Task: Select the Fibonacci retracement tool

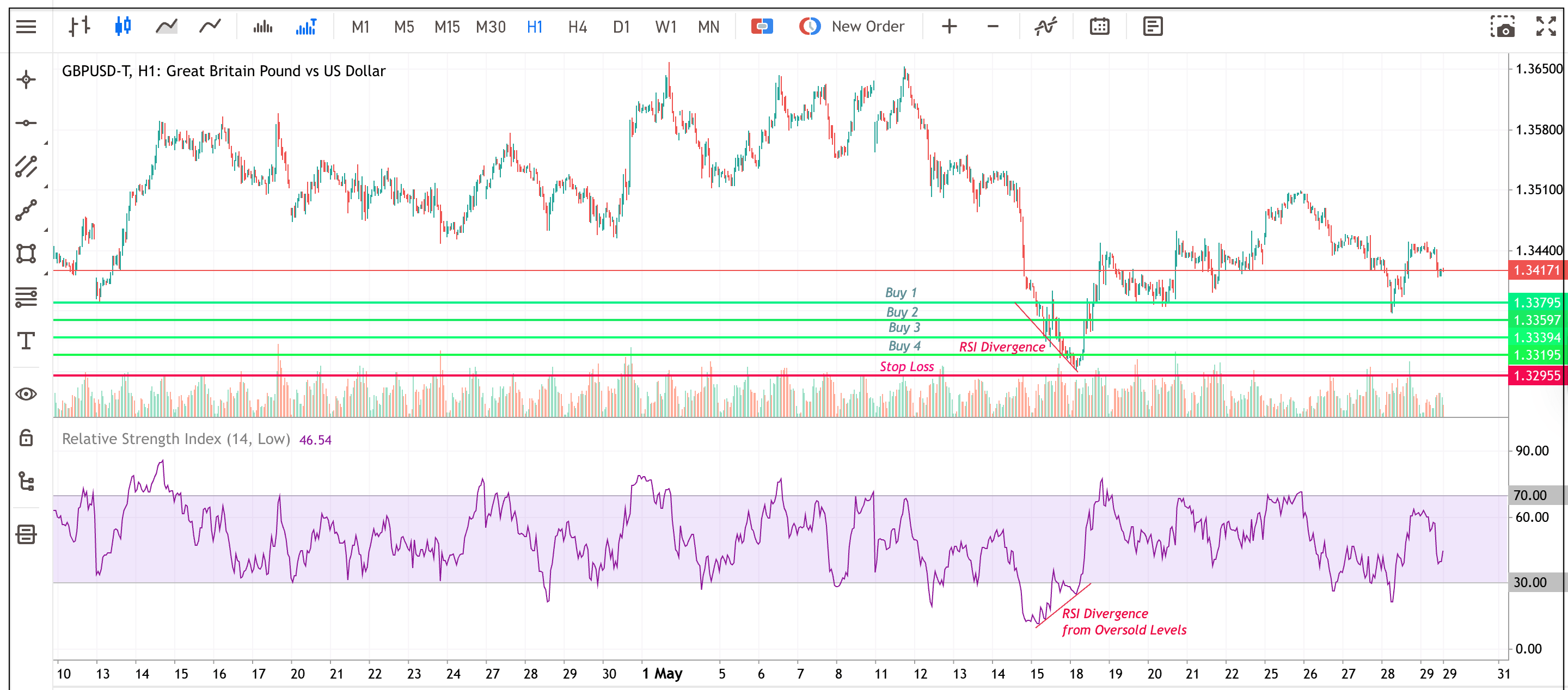Action: (26, 297)
